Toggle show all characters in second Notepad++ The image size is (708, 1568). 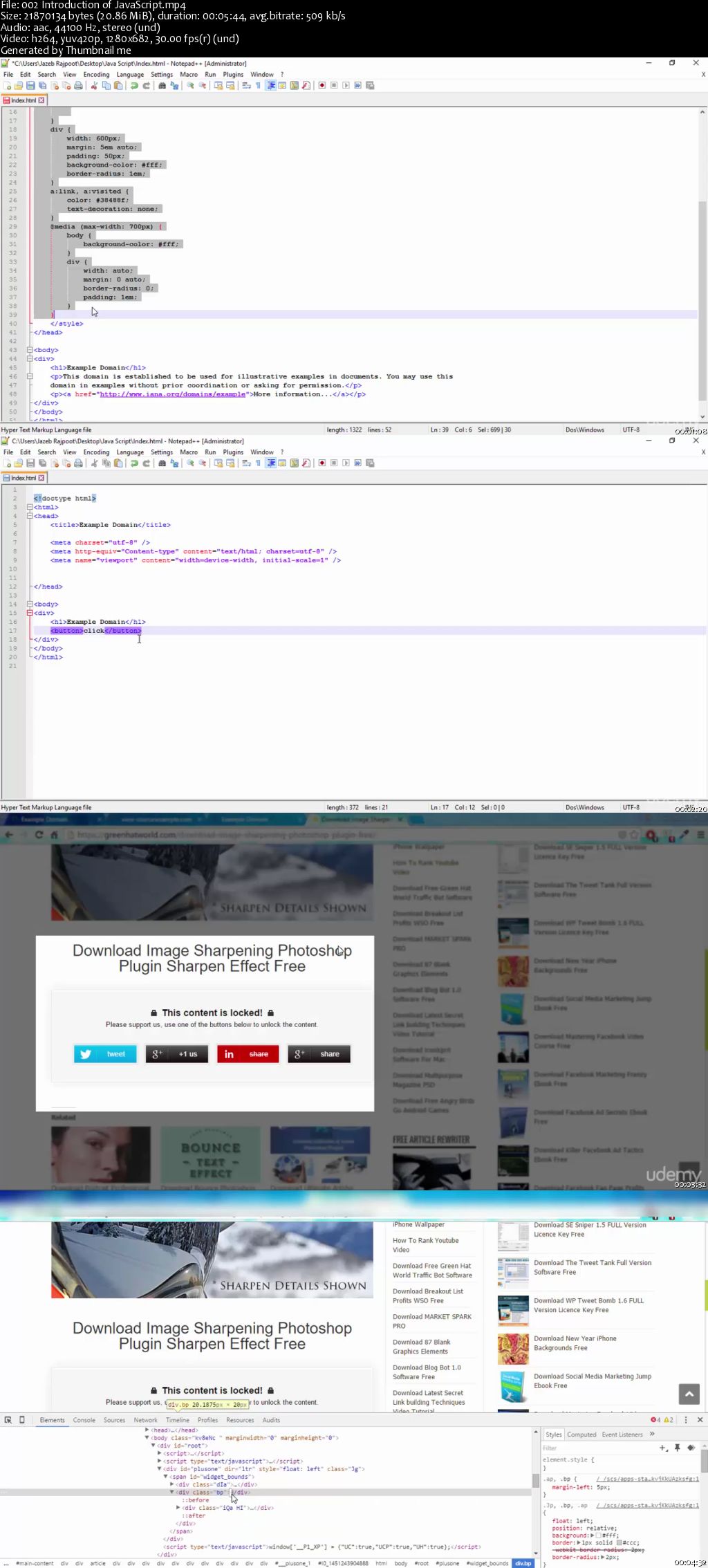coord(258,463)
